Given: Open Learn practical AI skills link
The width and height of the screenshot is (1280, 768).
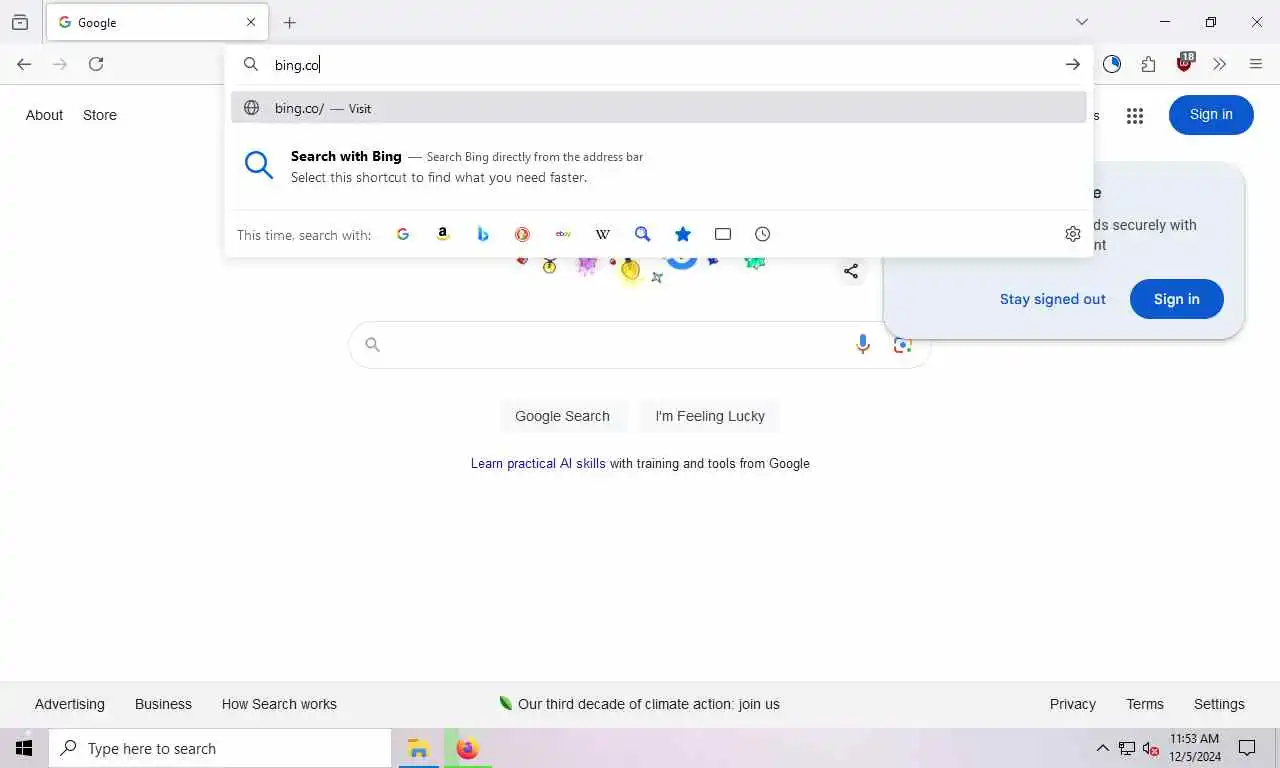Looking at the screenshot, I should pyautogui.click(x=538, y=463).
